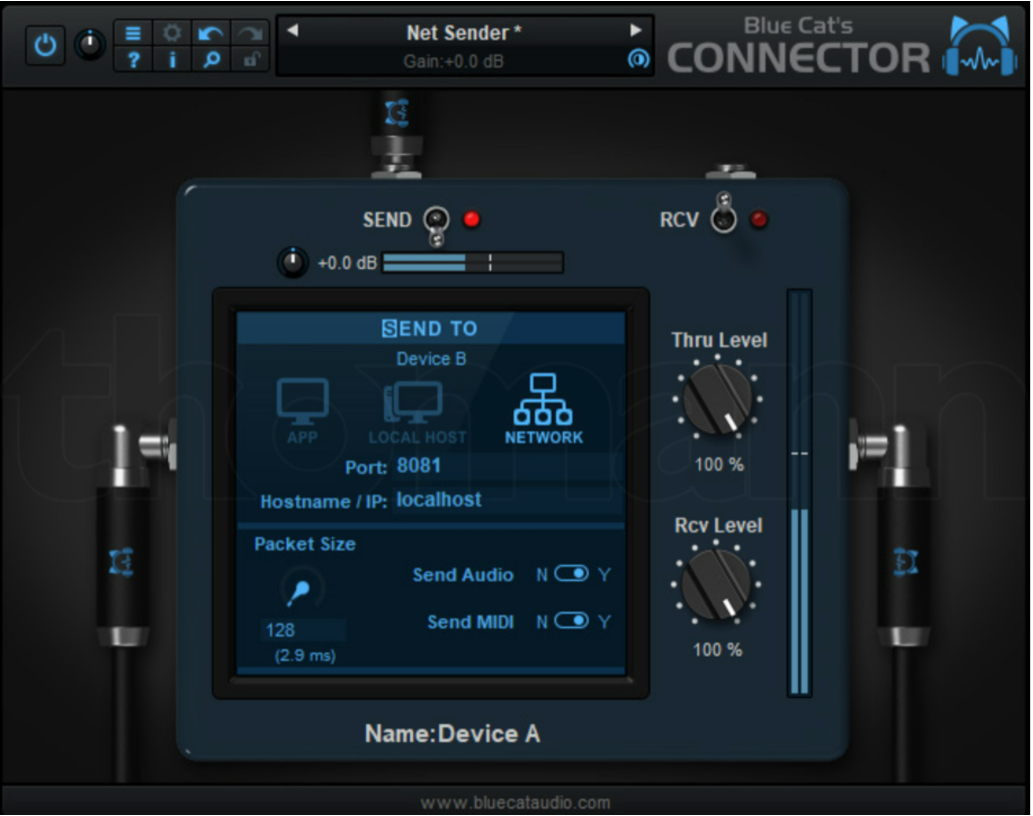This screenshot has height=816, width=1033.
Task: Click the Port field showing 8081
Action: [x=509, y=466]
